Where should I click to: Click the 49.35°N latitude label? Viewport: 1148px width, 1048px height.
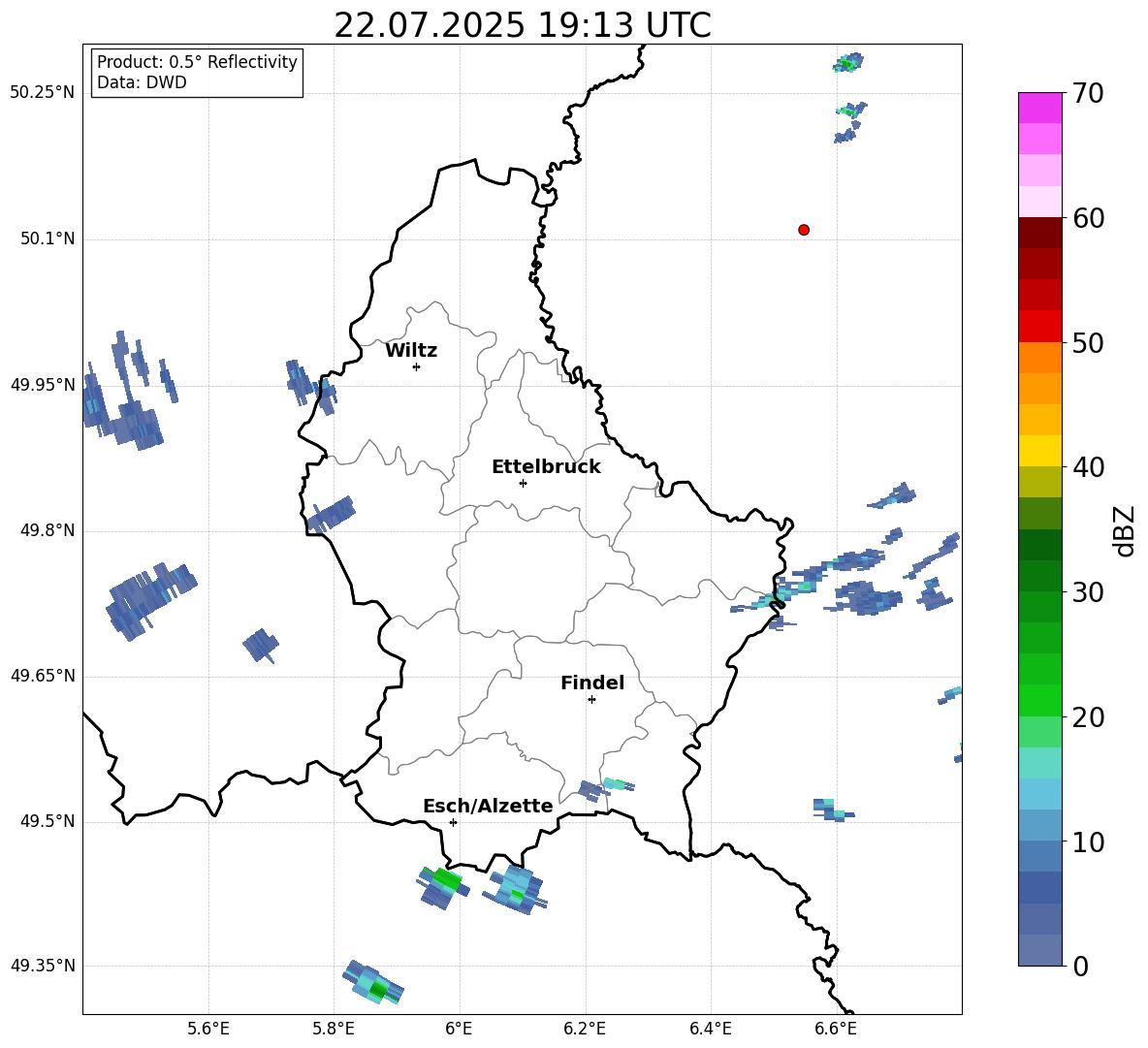pos(43,966)
